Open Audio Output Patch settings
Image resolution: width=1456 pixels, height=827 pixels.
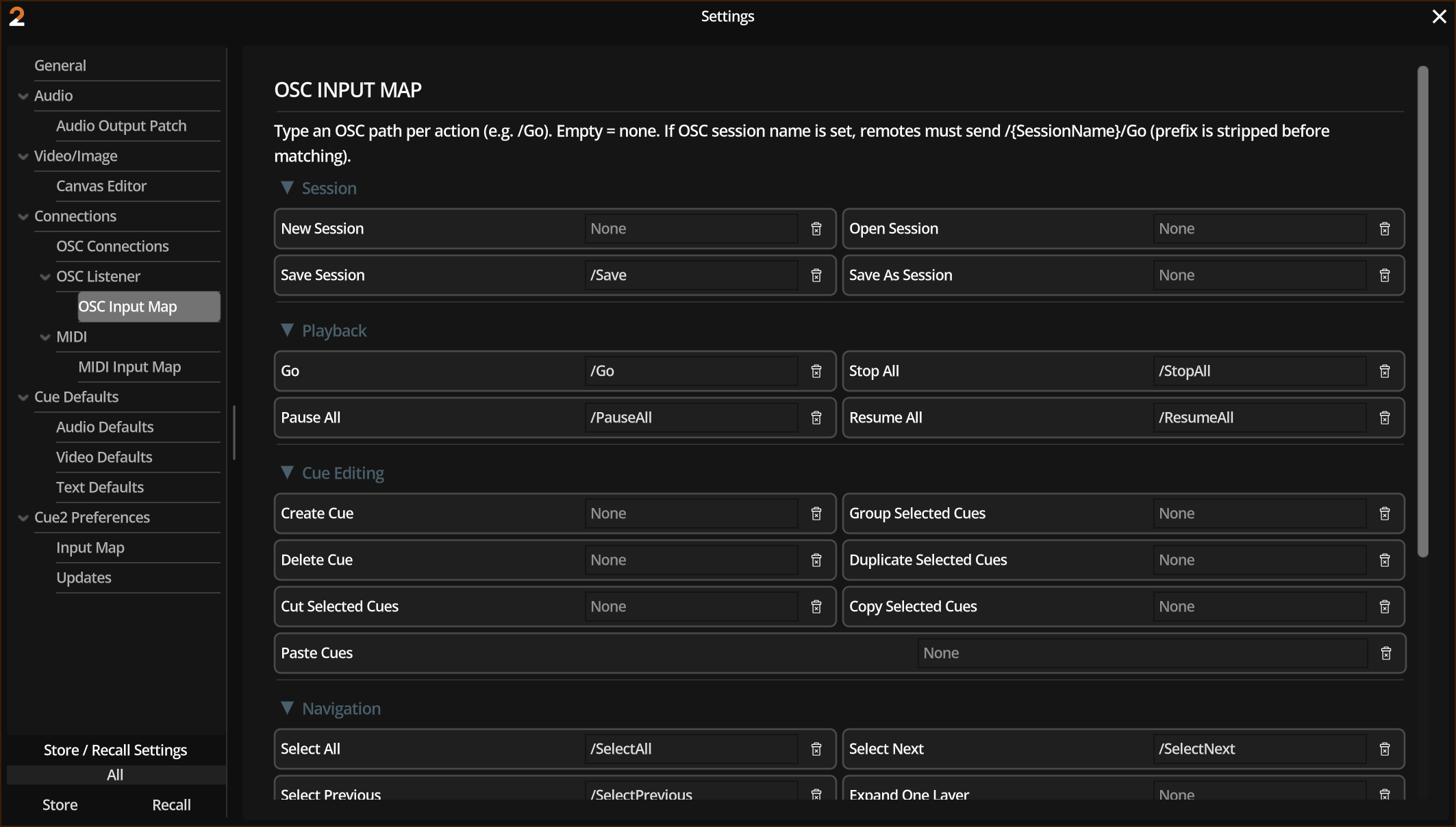(x=121, y=126)
